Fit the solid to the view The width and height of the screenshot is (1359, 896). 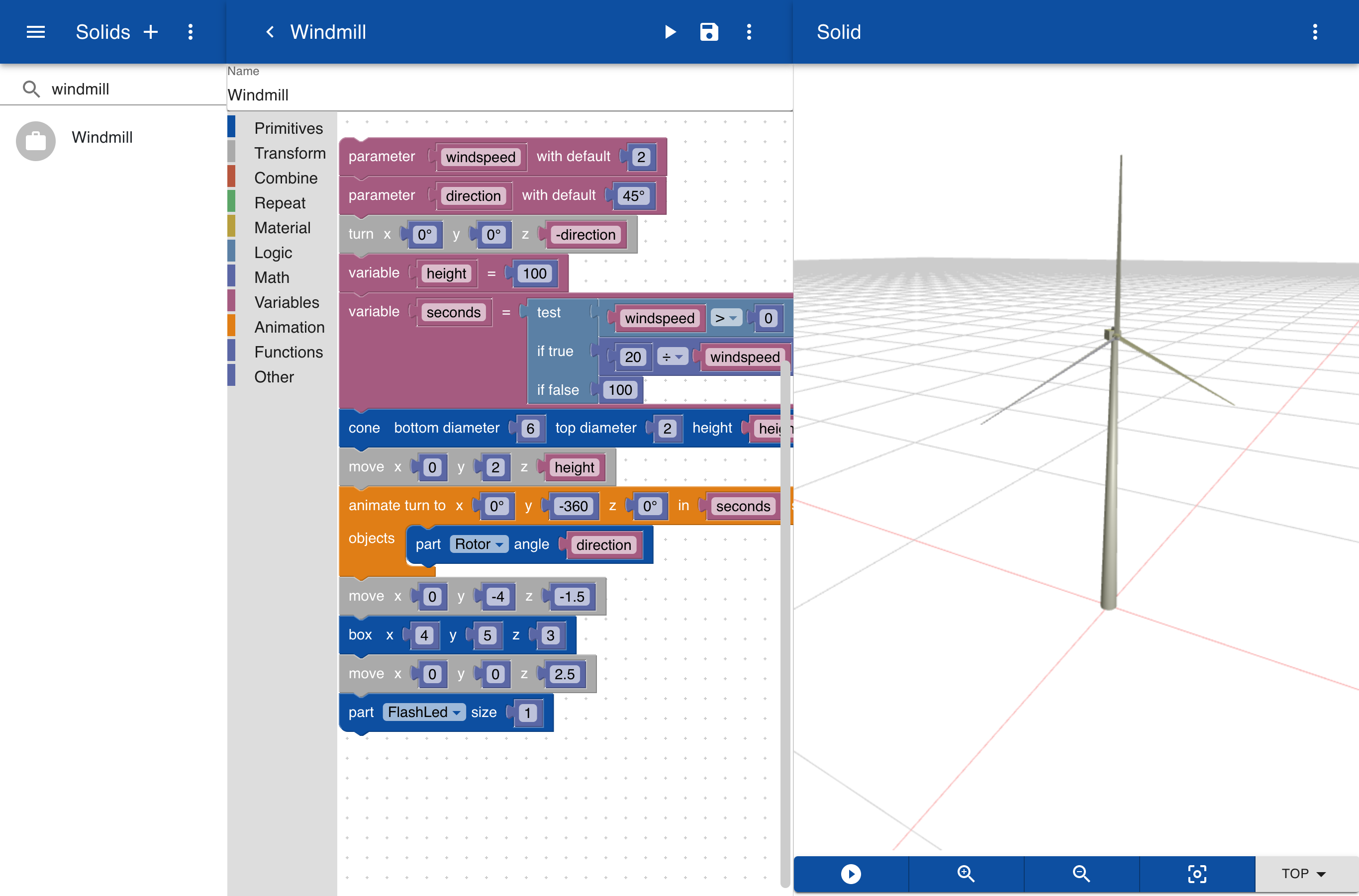coord(1197,874)
